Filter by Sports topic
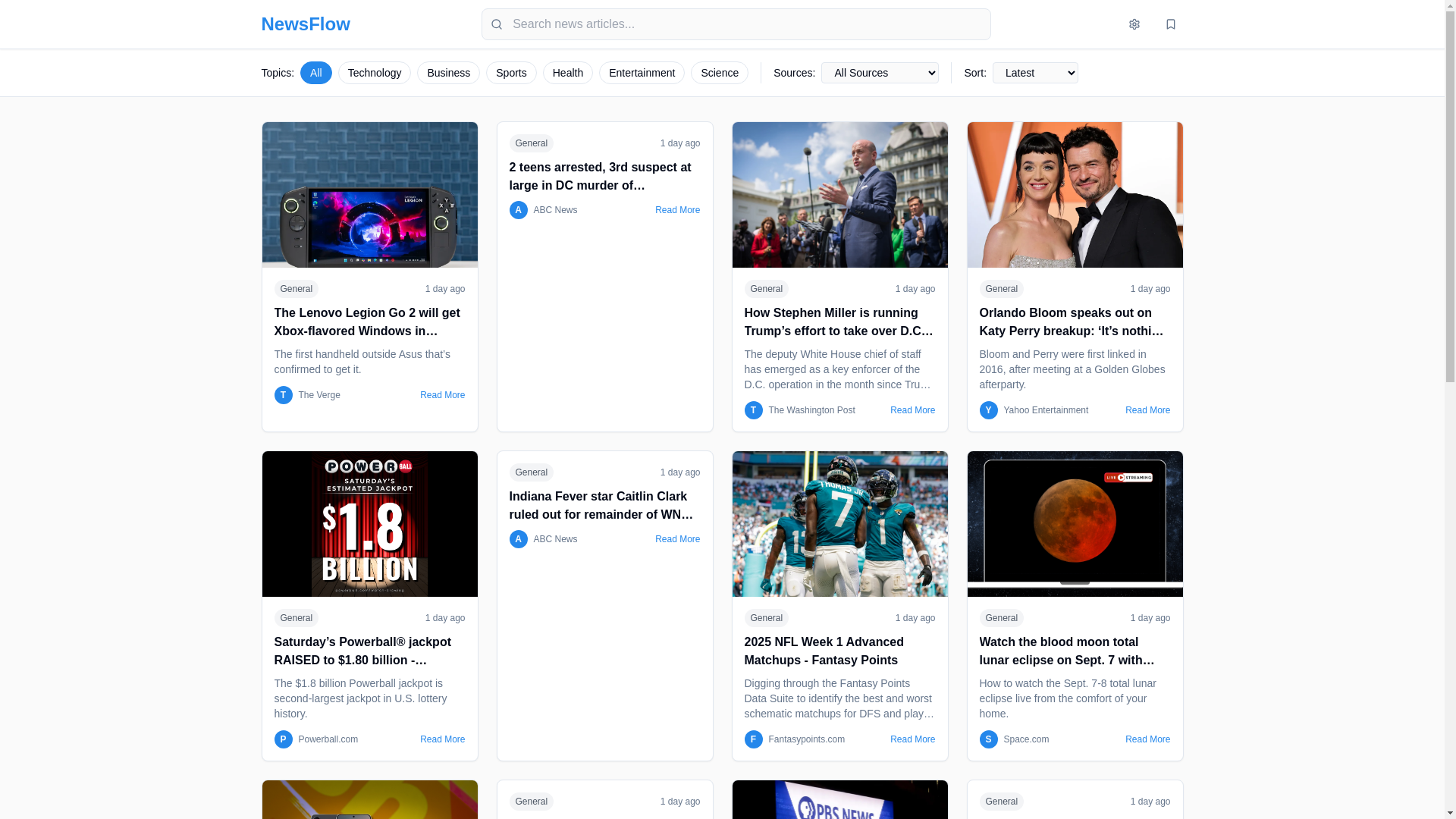1456x819 pixels. pyautogui.click(x=511, y=73)
